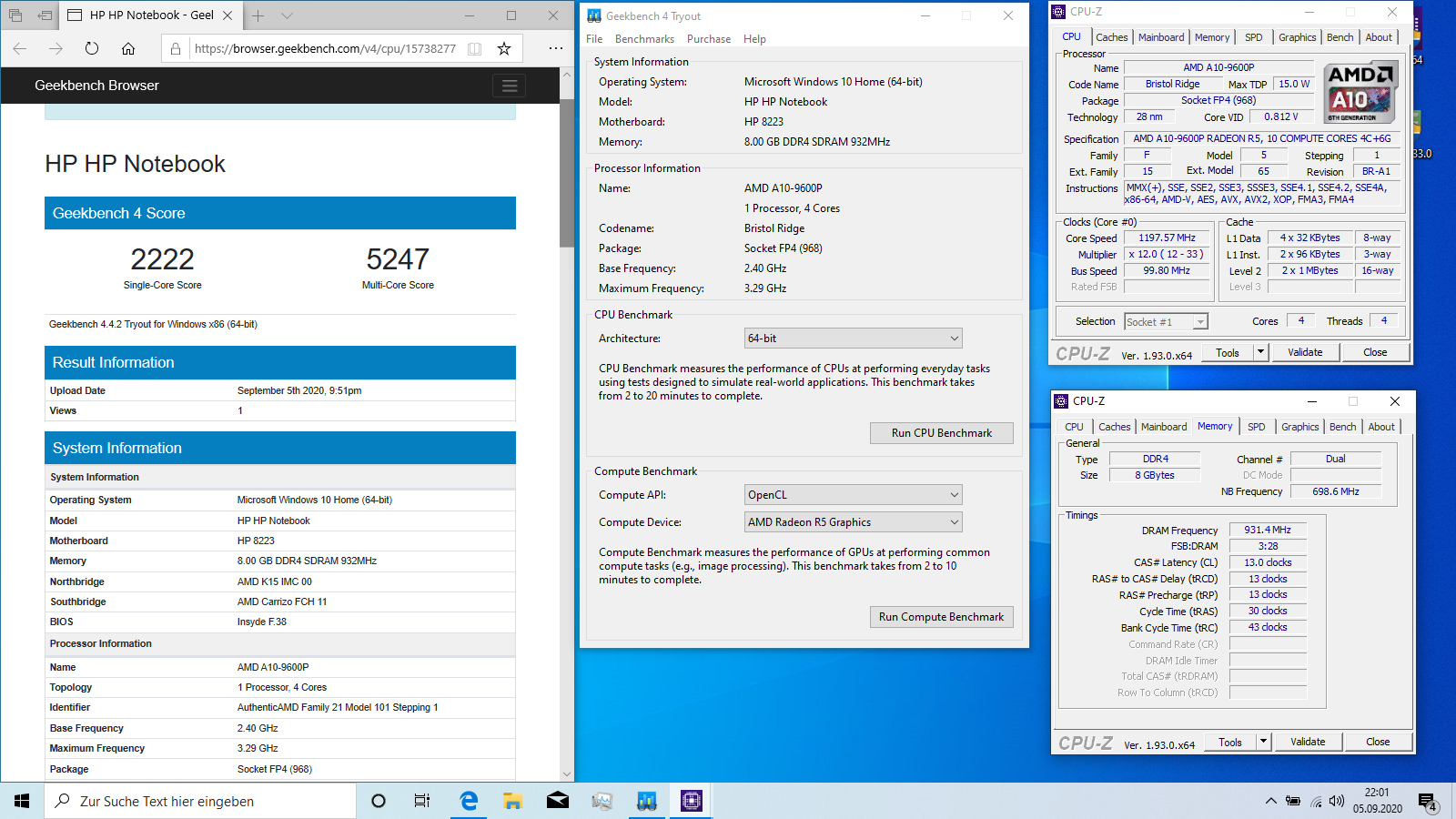Switch to Memory tab in upper CPU-Z
This screenshot has width=1456, height=819.
1212,37
